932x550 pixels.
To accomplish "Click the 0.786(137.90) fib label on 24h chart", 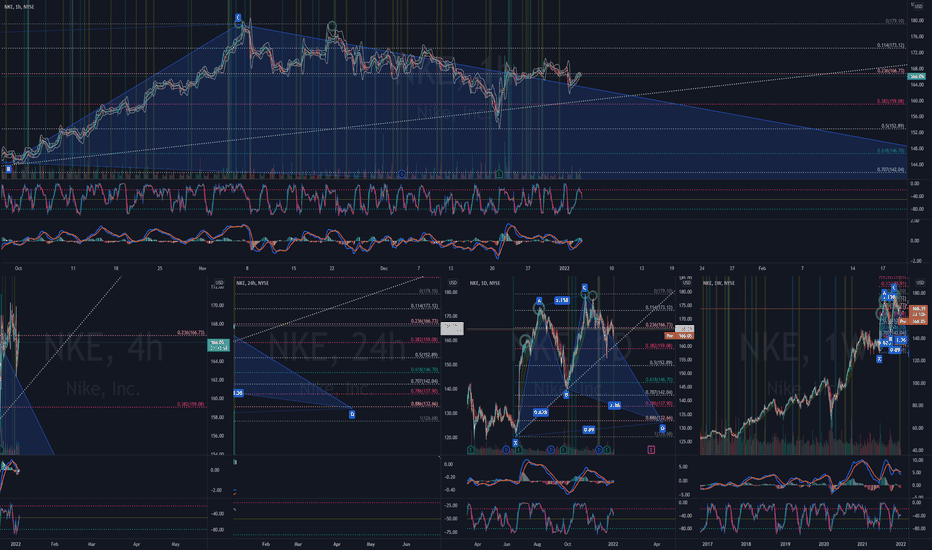I will tap(424, 391).
